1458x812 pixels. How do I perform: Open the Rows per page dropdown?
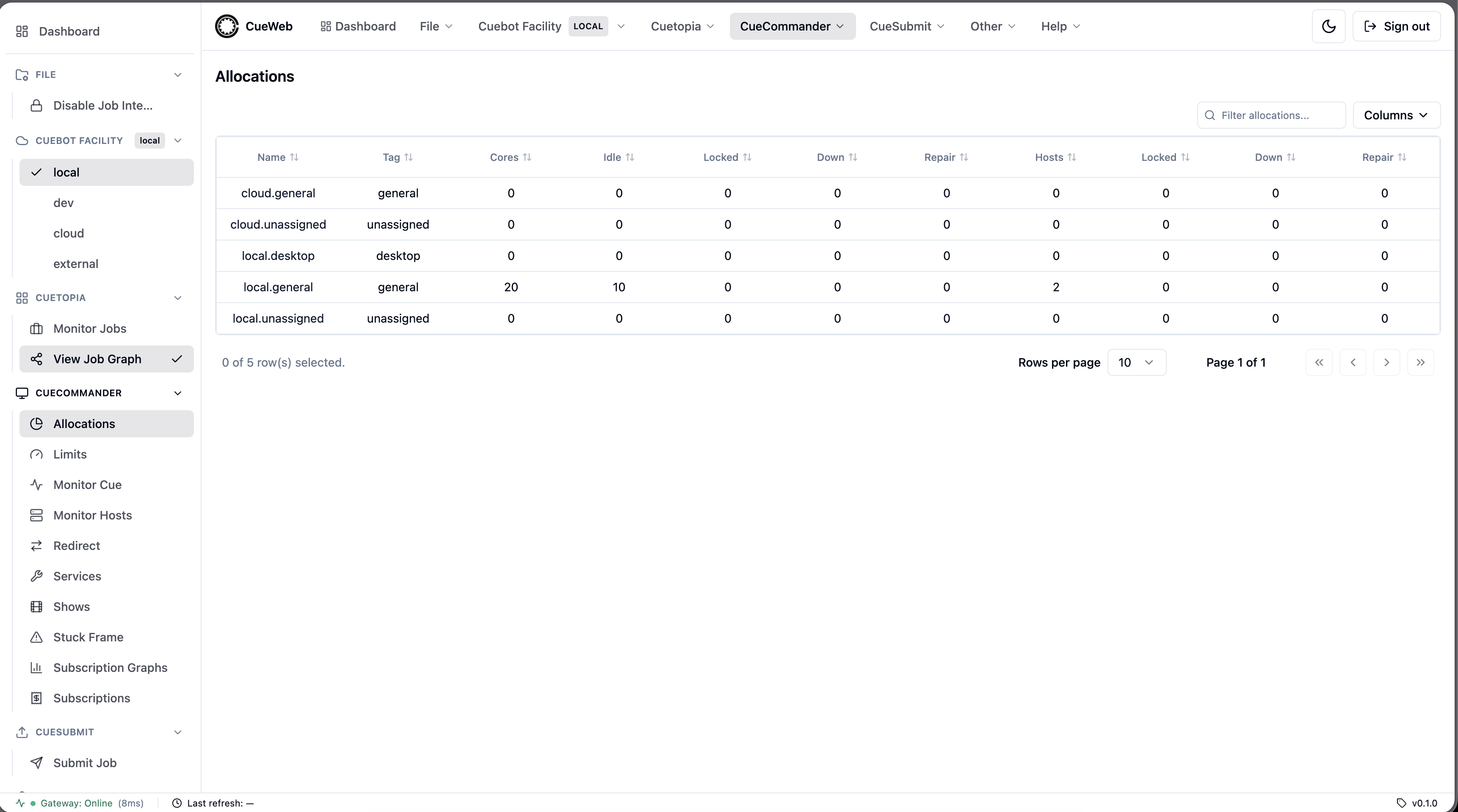[x=1137, y=363]
